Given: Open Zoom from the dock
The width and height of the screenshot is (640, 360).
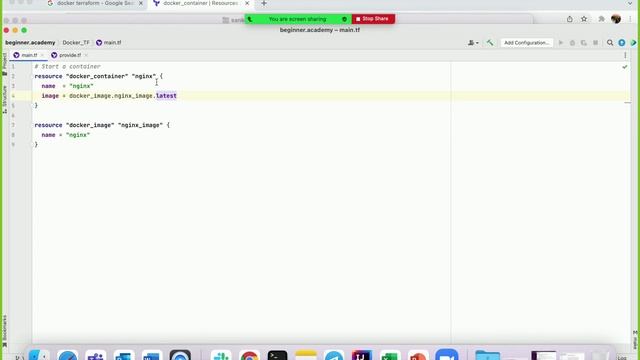Looking at the screenshot, I should 447,355.
